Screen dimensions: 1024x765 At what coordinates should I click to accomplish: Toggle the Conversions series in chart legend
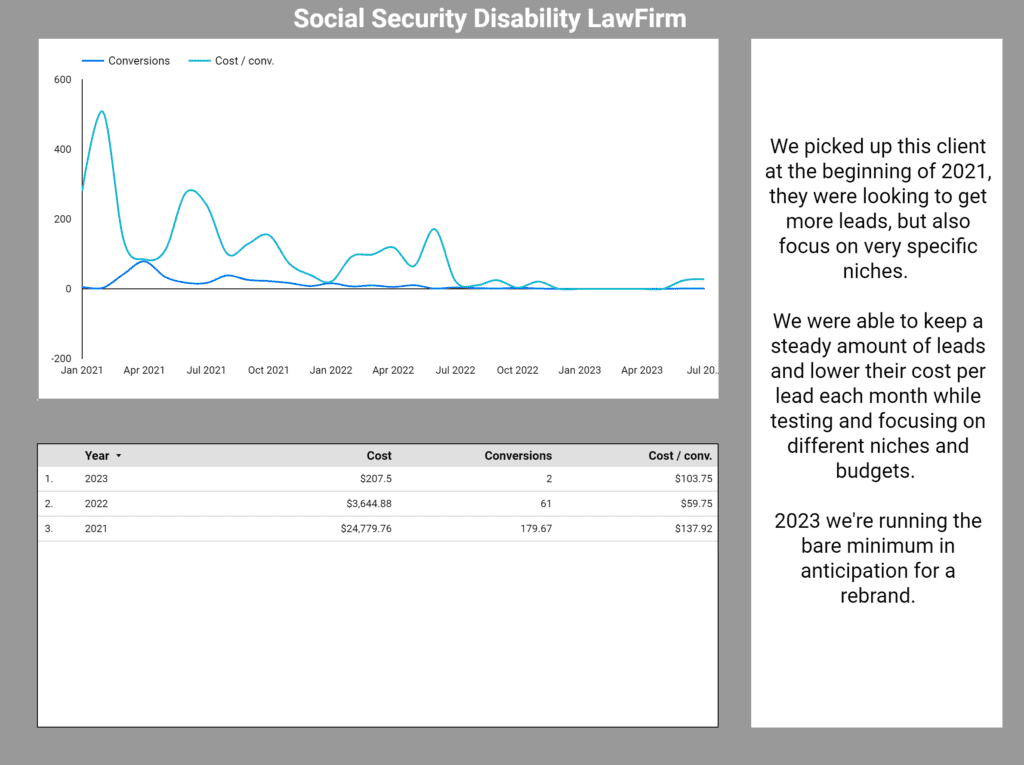(139, 61)
